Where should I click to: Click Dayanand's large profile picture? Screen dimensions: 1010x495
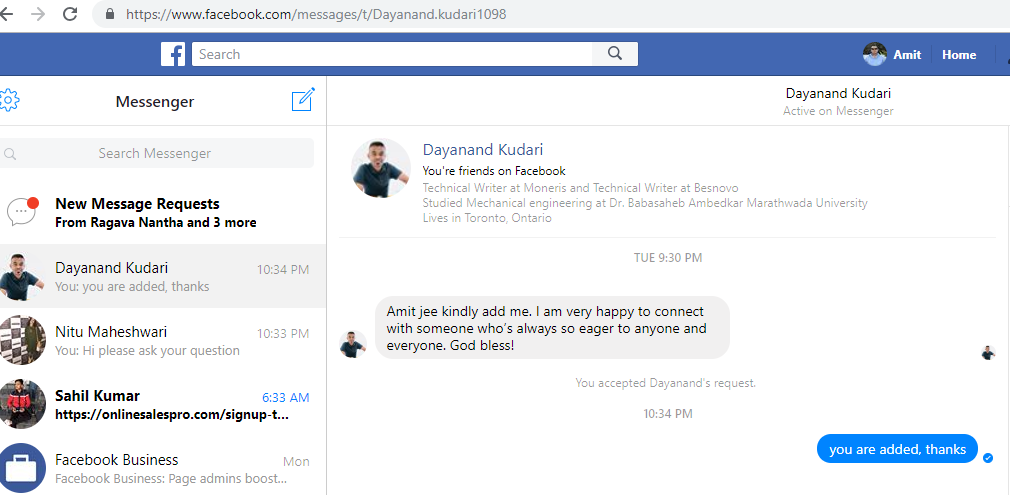pyautogui.click(x=381, y=168)
